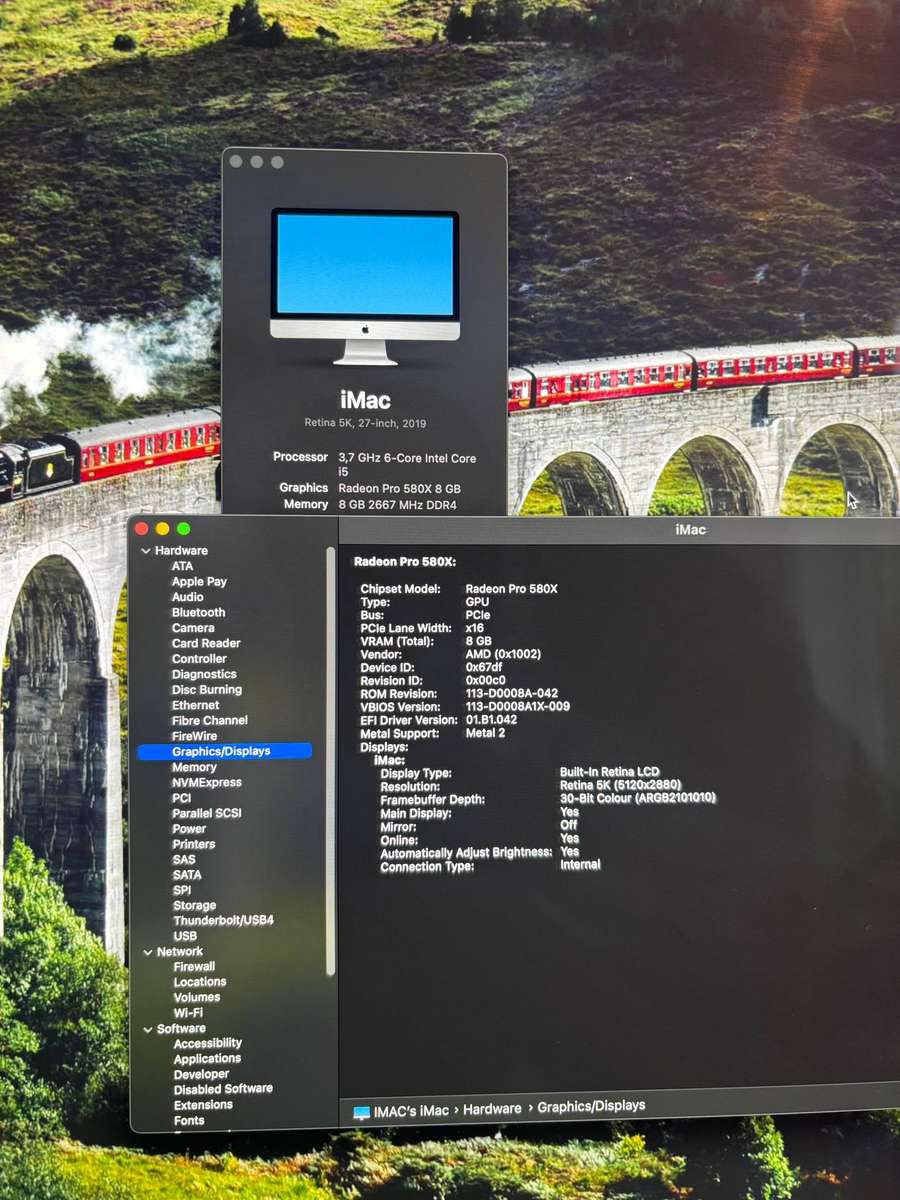The height and width of the screenshot is (1200, 900).
Task: Click the VBIOS Version value 113-D0008A1X-009
Action: (x=518, y=706)
